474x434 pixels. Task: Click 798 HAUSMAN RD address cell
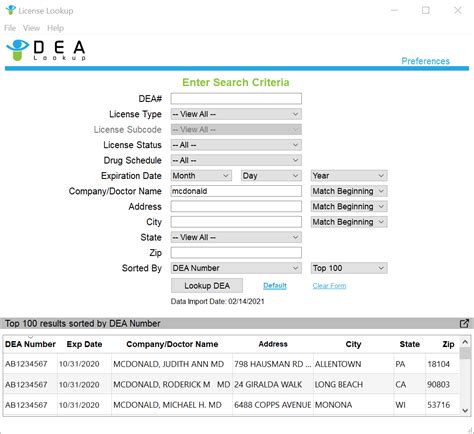pos(273,364)
